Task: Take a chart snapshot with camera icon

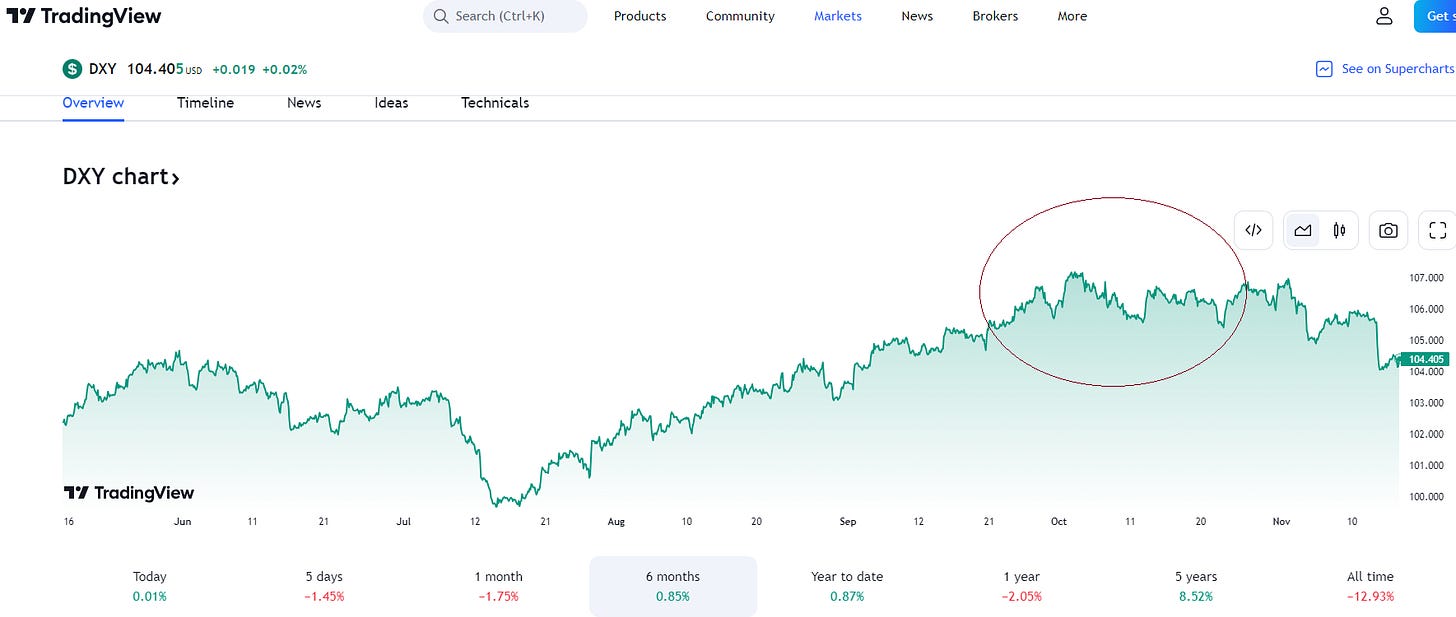Action: (x=1388, y=230)
